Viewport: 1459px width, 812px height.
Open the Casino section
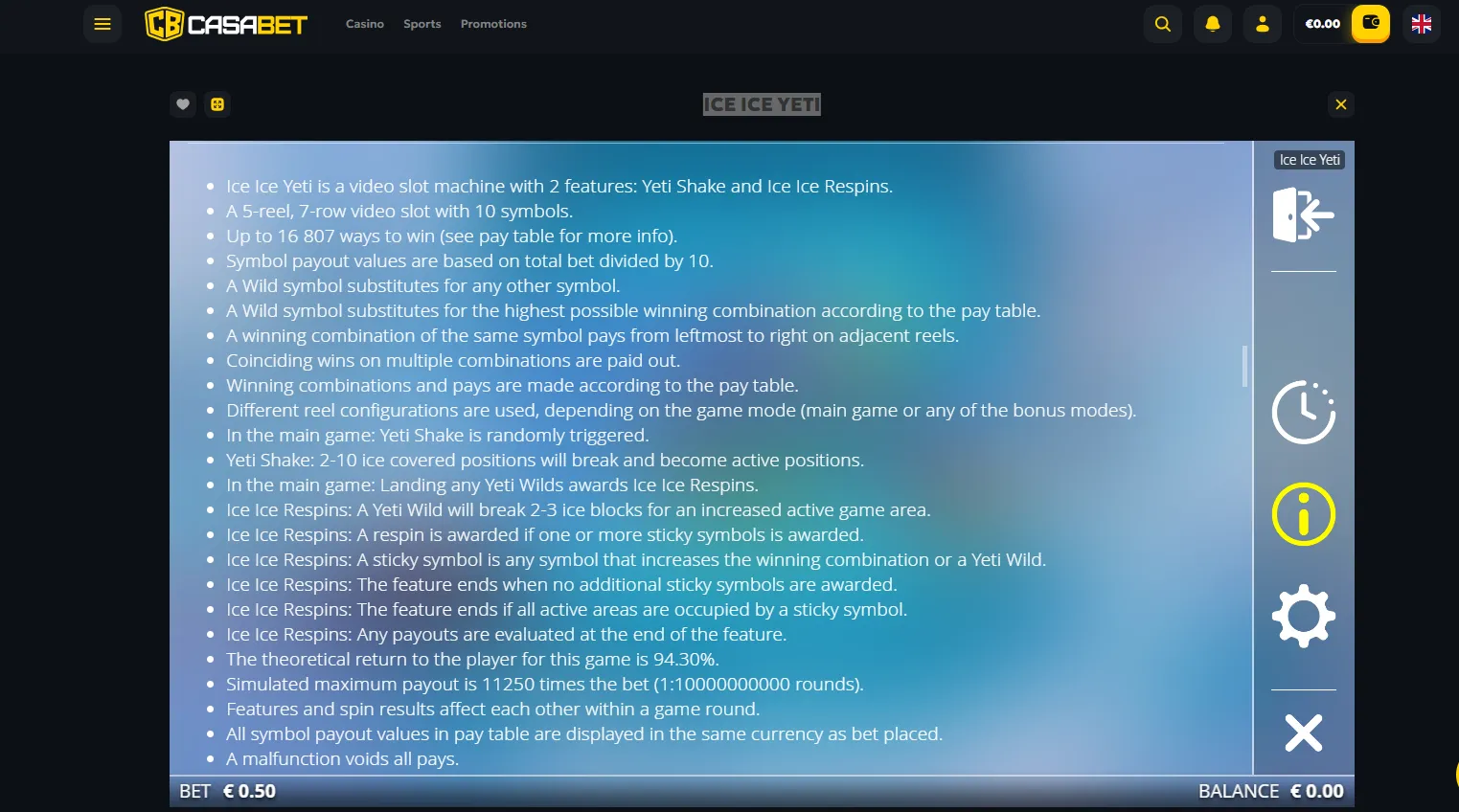tap(365, 24)
